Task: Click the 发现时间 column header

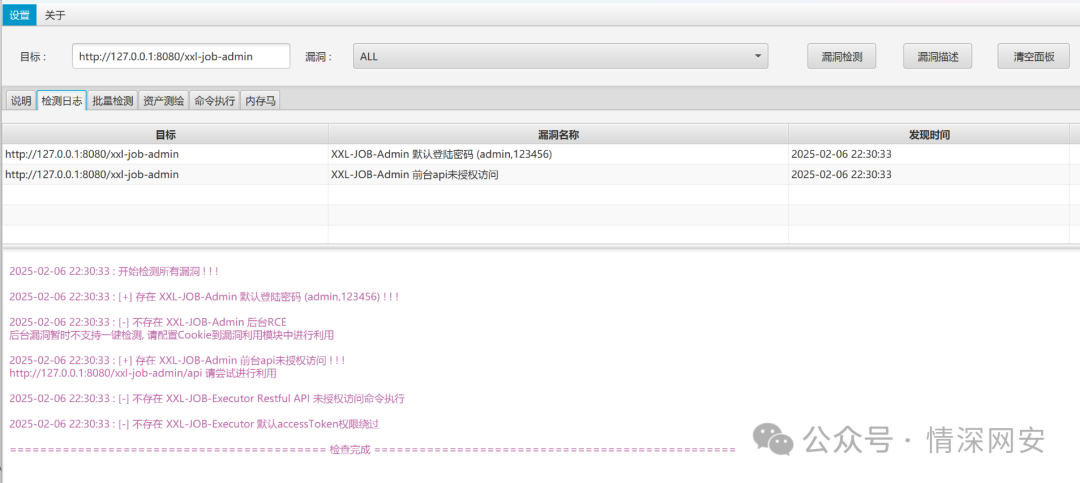Action: pyautogui.click(x=929, y=134)
